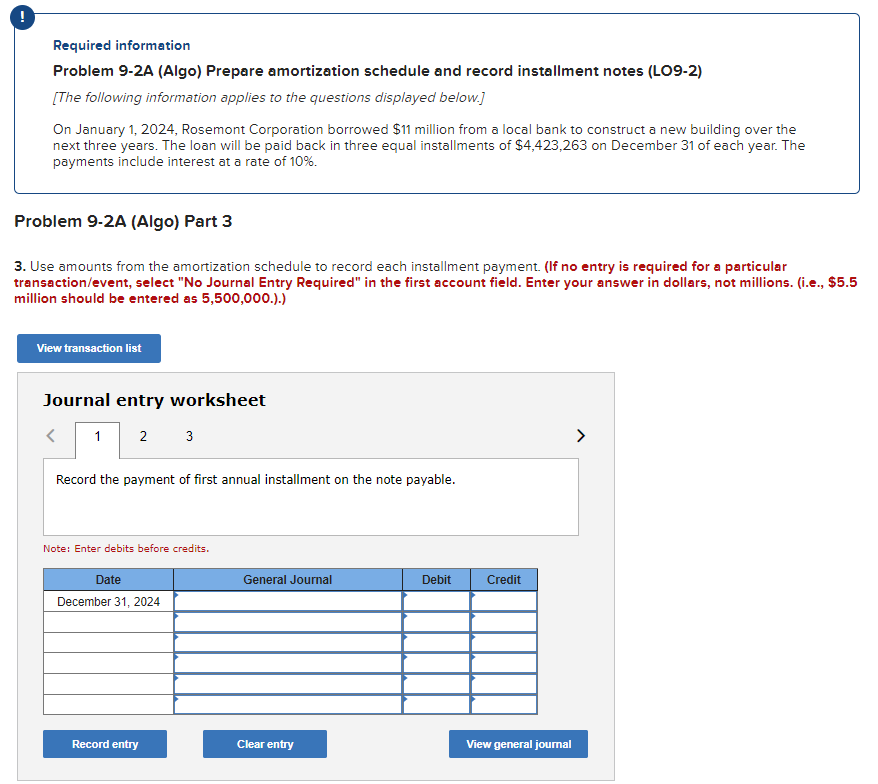Switch to journal entry tab 2
The image size is (878, 784).
pyautogui.click(x=143, y=436)
